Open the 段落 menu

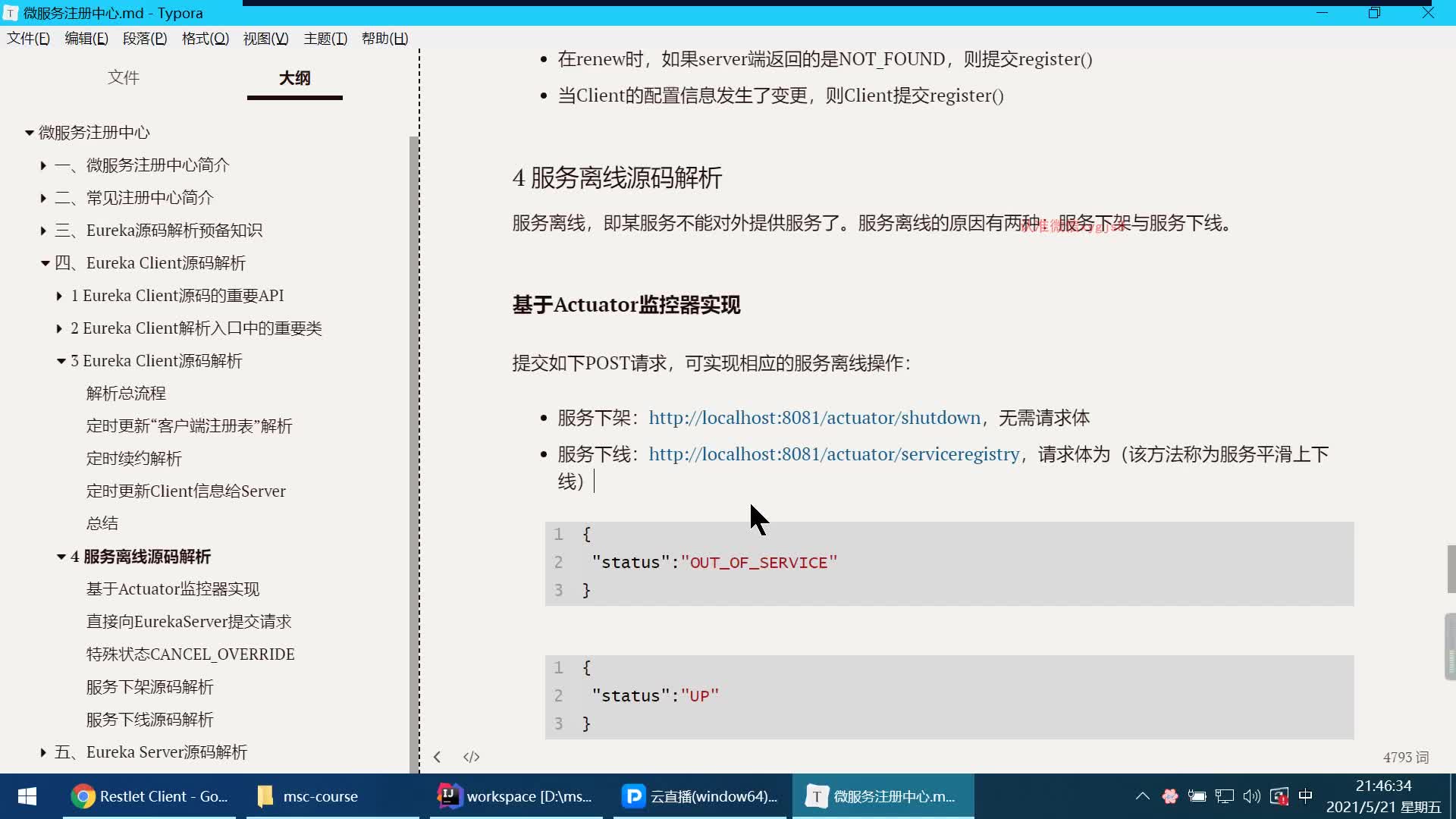point(145,38)
